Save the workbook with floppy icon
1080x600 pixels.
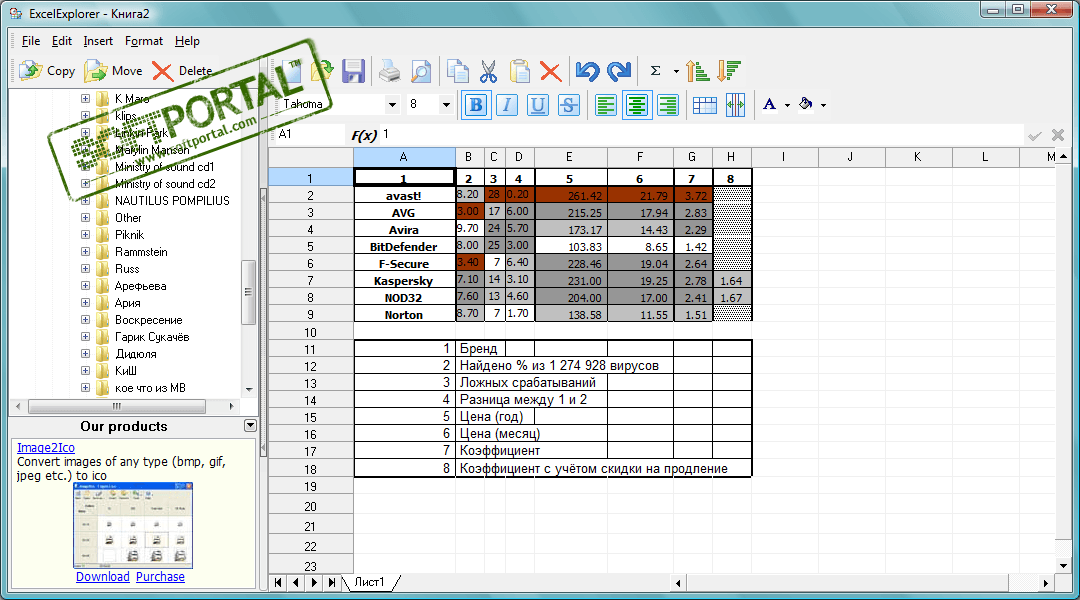(353, 70)
